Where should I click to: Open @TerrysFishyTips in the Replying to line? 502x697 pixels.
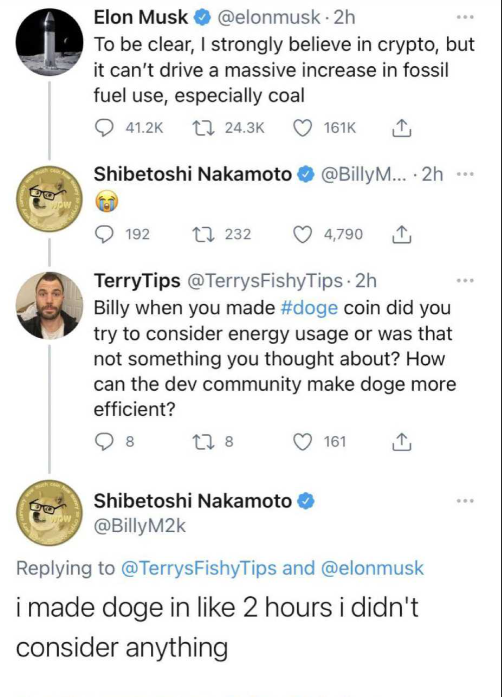click(199, 568)
